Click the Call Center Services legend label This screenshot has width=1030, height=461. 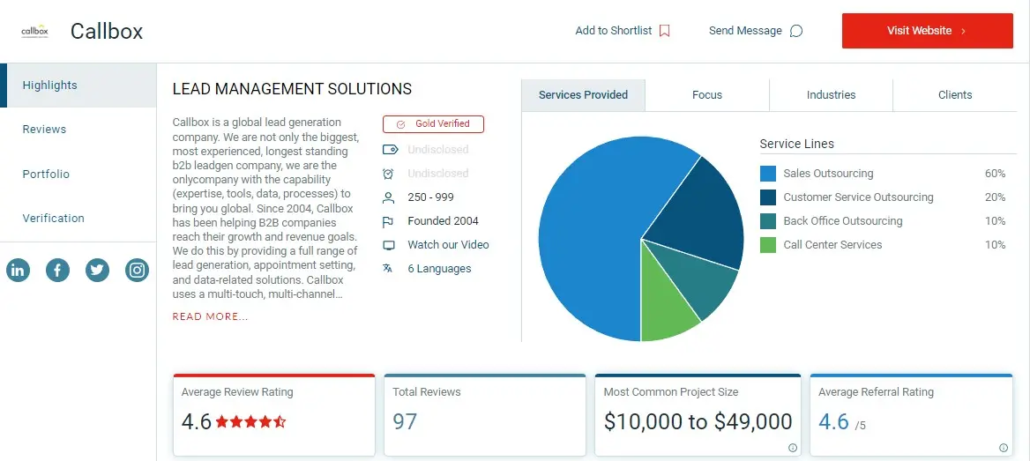tap(833, 245)
